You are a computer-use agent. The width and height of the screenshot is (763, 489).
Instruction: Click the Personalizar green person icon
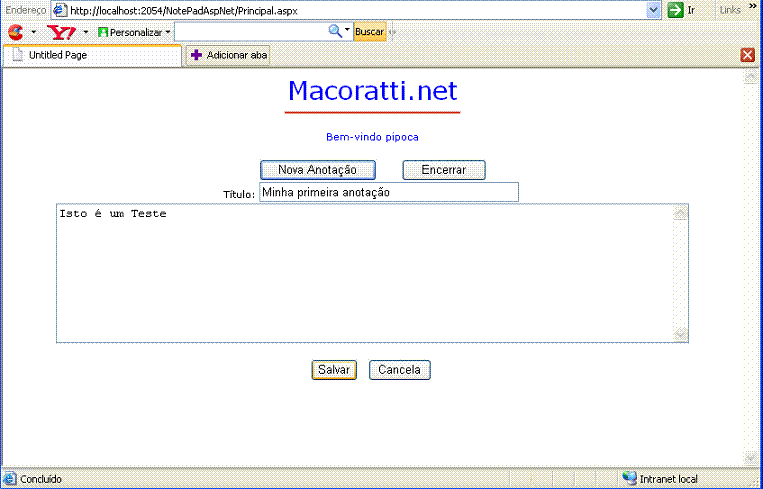[x=103, y=33]
